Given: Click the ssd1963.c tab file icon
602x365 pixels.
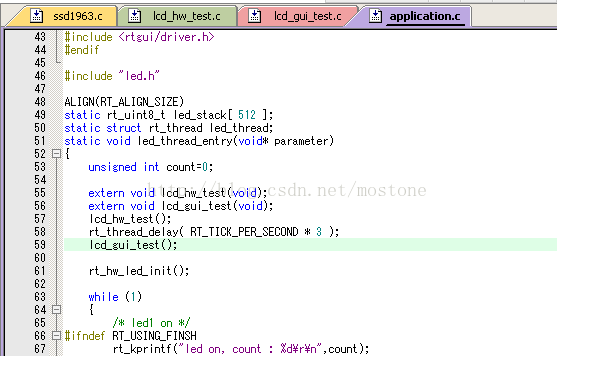Looking at the screenshot, I should [37, 16].
